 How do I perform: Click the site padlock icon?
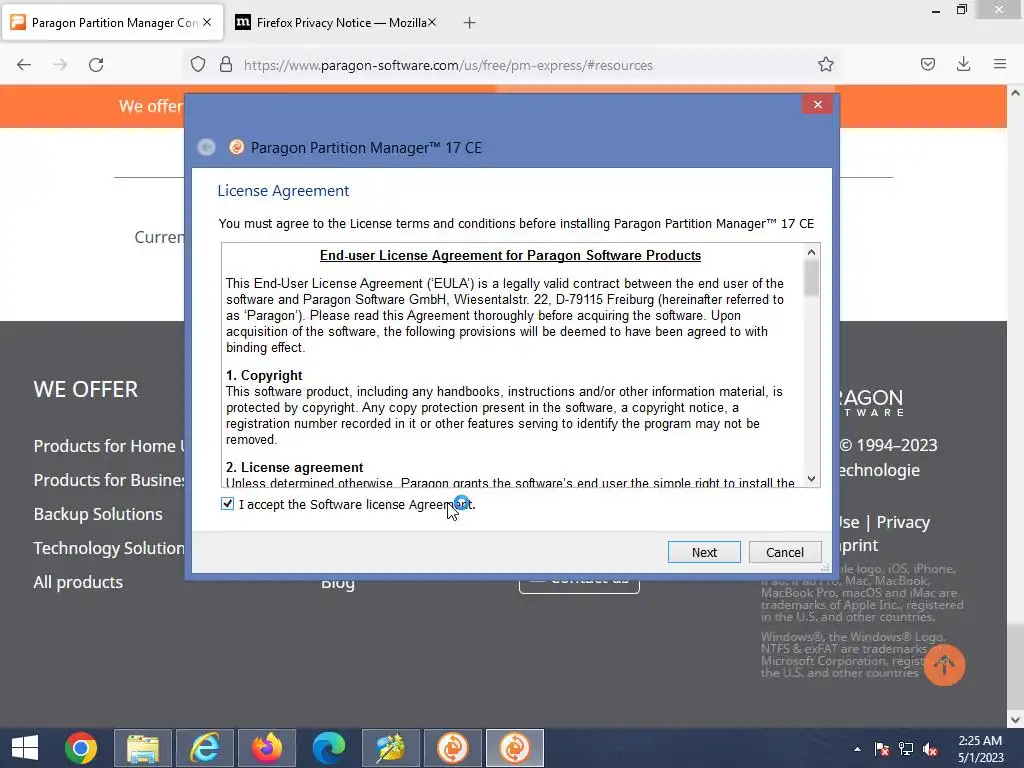[225, 65]
